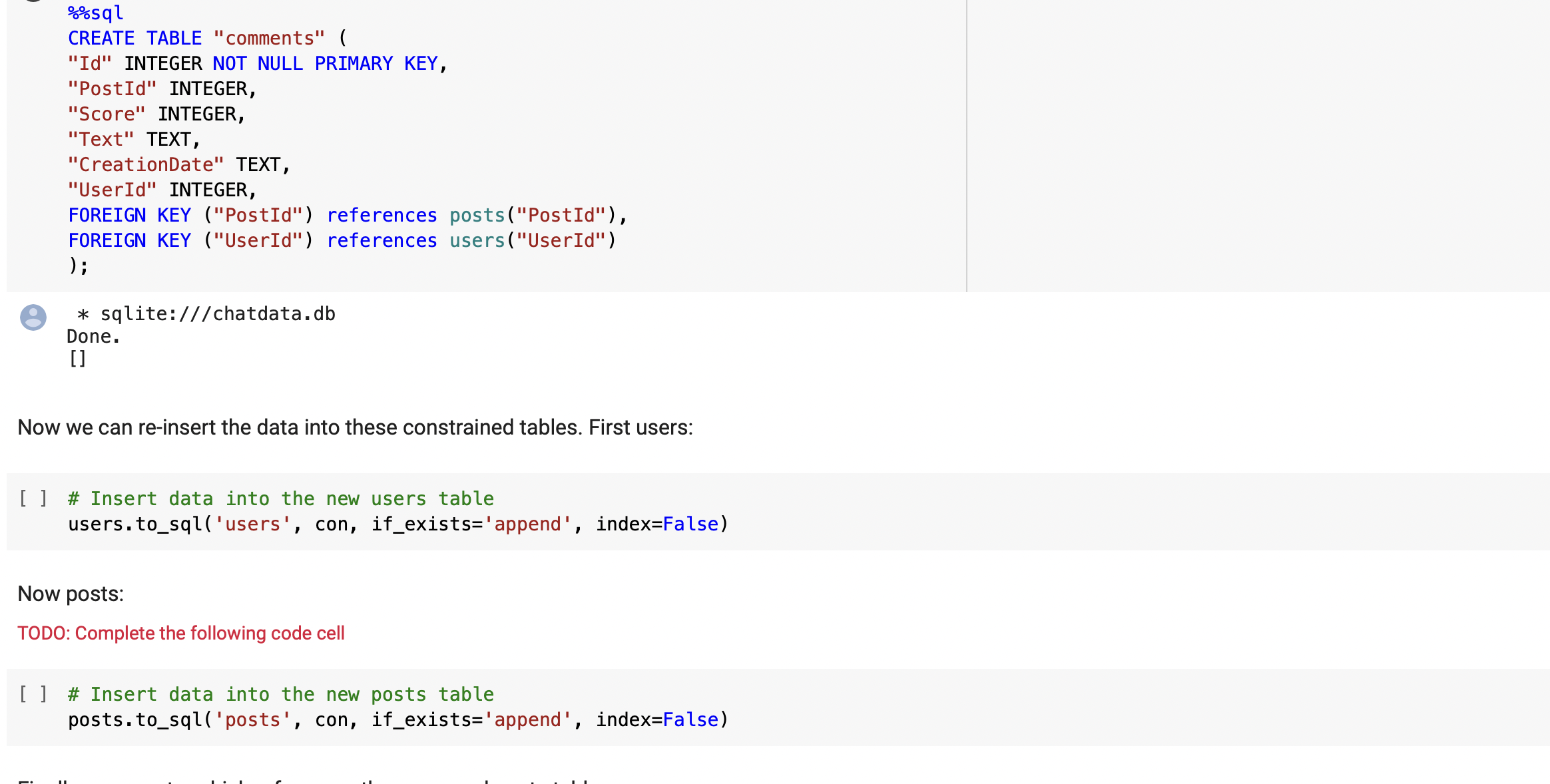Click the "CreationDate" TEXT column line
This screenshot has height=784, width=1550.
(178, 165)
